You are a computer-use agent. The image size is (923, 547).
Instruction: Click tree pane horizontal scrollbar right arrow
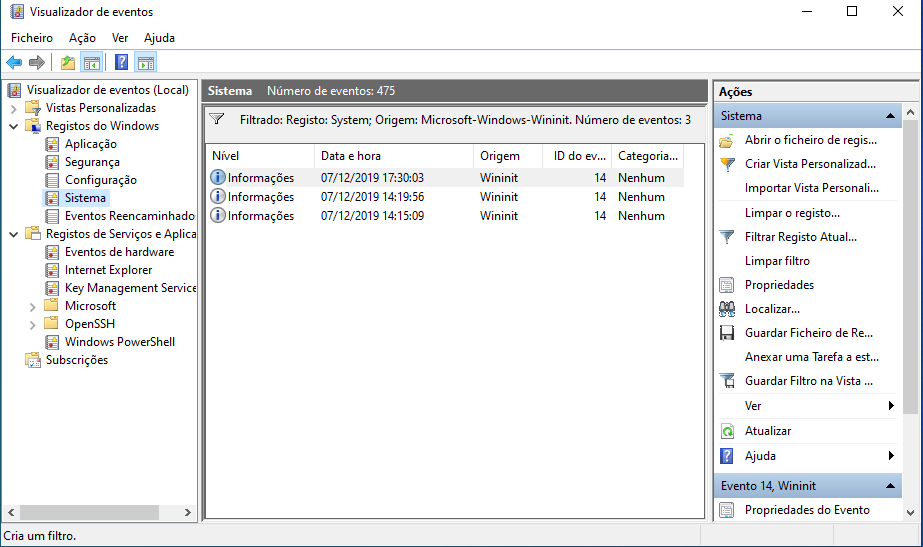(x=188, y=512)
